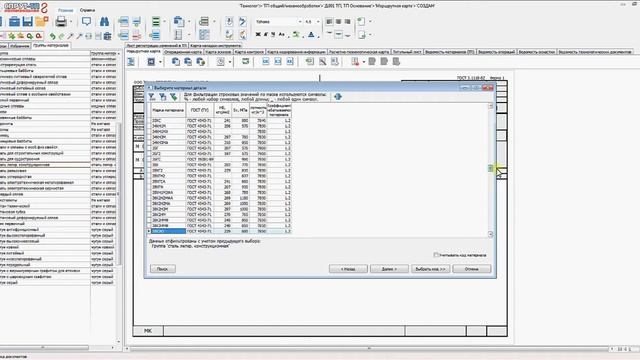This screenshot has width=640, height=360.
Task: Open the printer dropdown arrow
Action: [71, 22]
